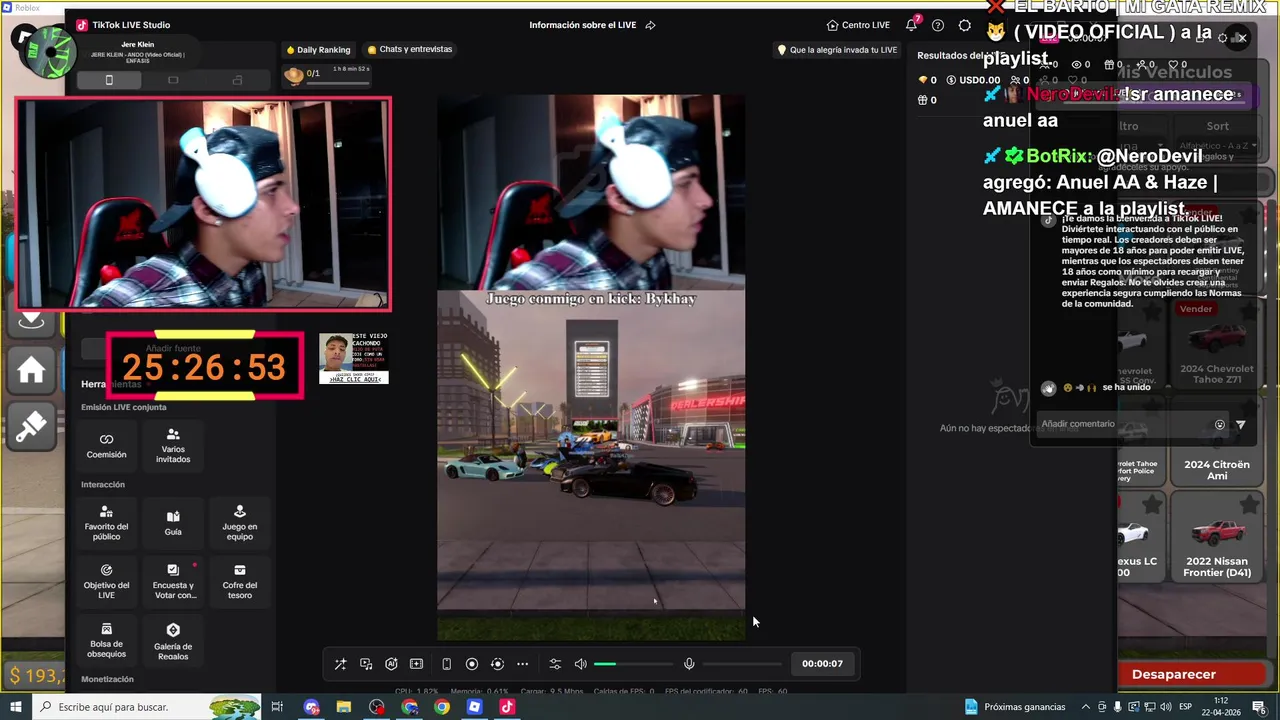Viewport: 1280px width, 720px height.
Task: Click taskbar search box
Action: point(147,707)
